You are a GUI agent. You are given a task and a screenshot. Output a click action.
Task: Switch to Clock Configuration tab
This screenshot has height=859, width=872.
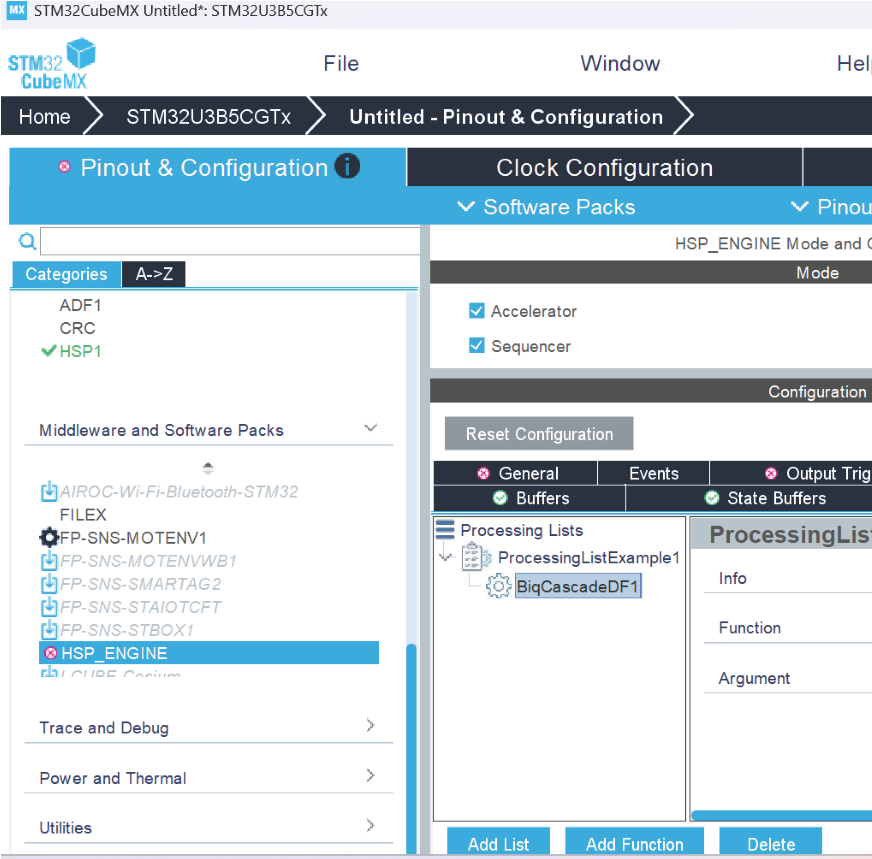[605, 167]
